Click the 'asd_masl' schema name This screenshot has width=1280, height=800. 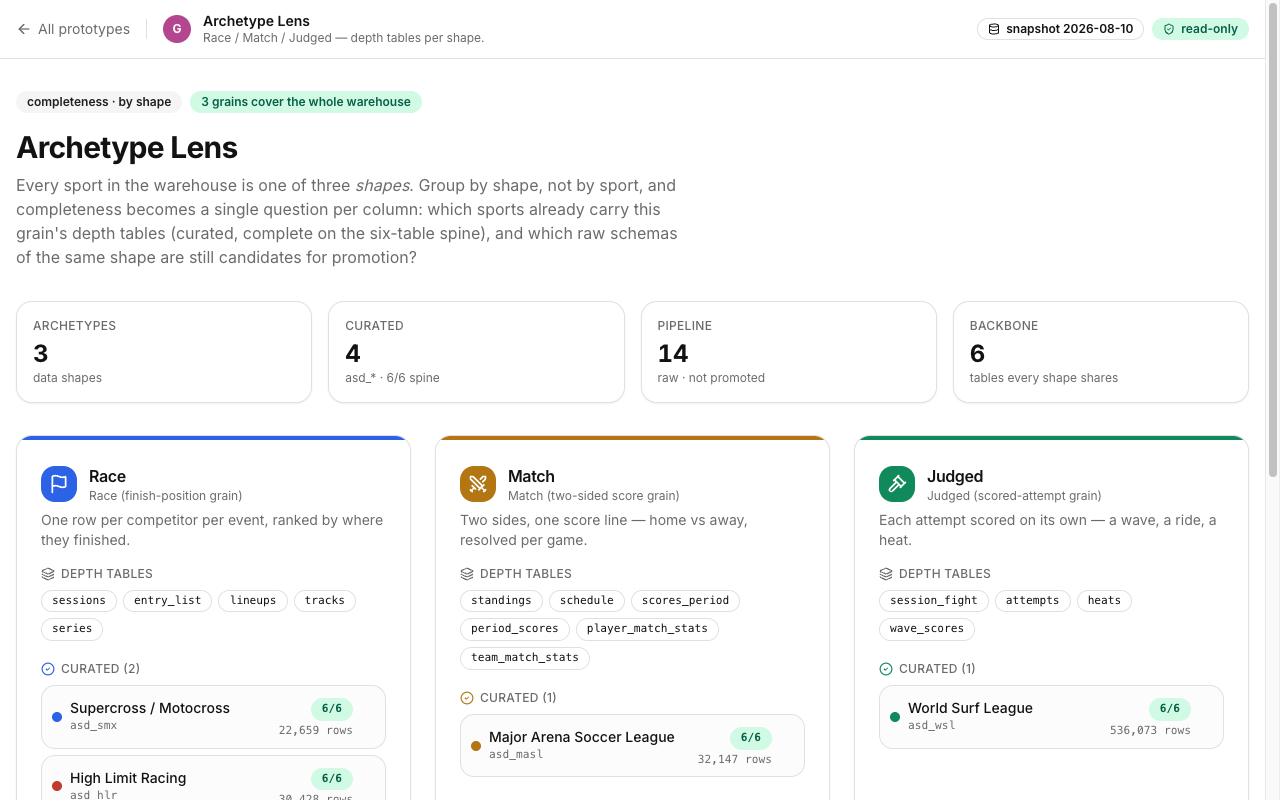[x=516, y=755]
